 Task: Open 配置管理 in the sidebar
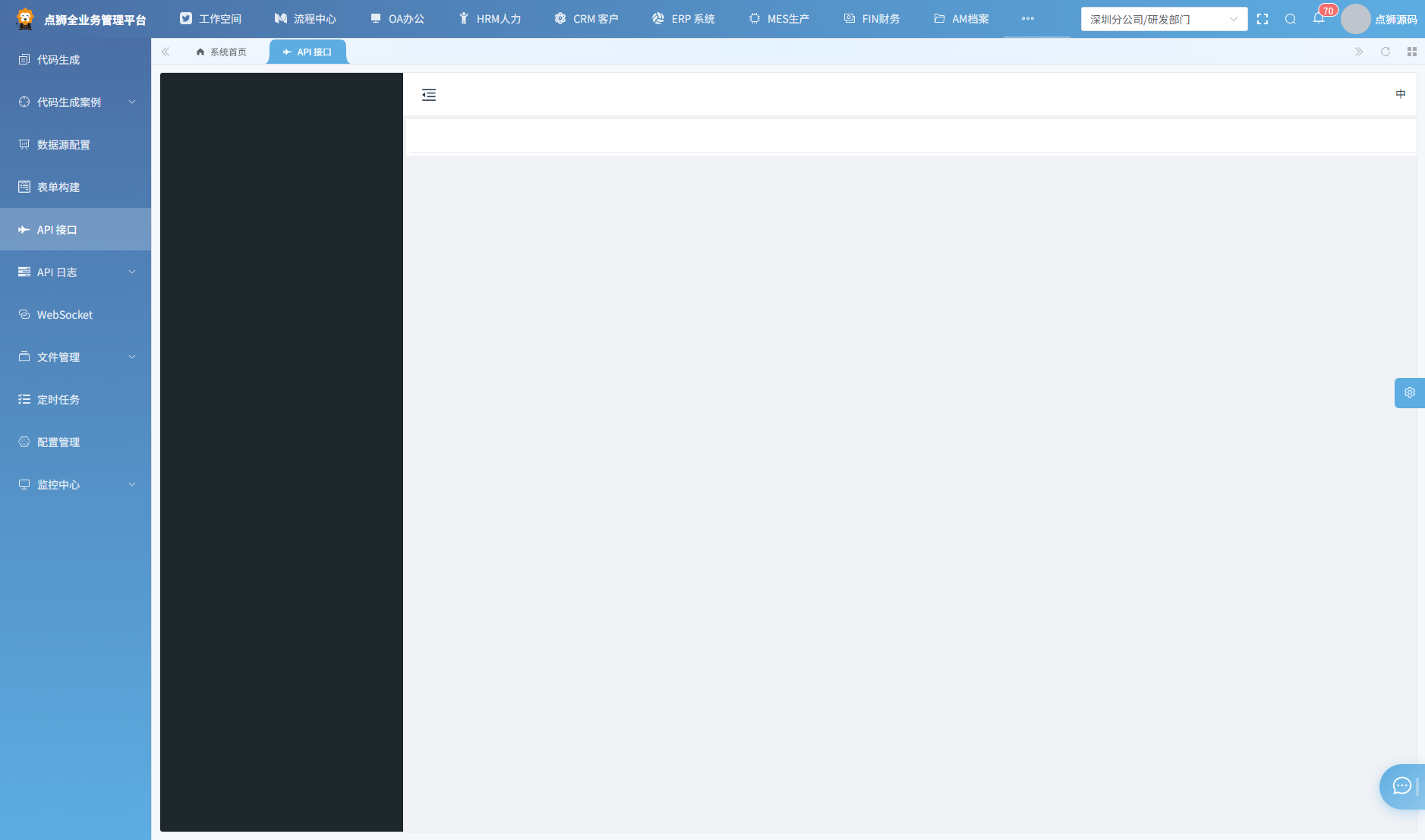[x=76, y=442]
